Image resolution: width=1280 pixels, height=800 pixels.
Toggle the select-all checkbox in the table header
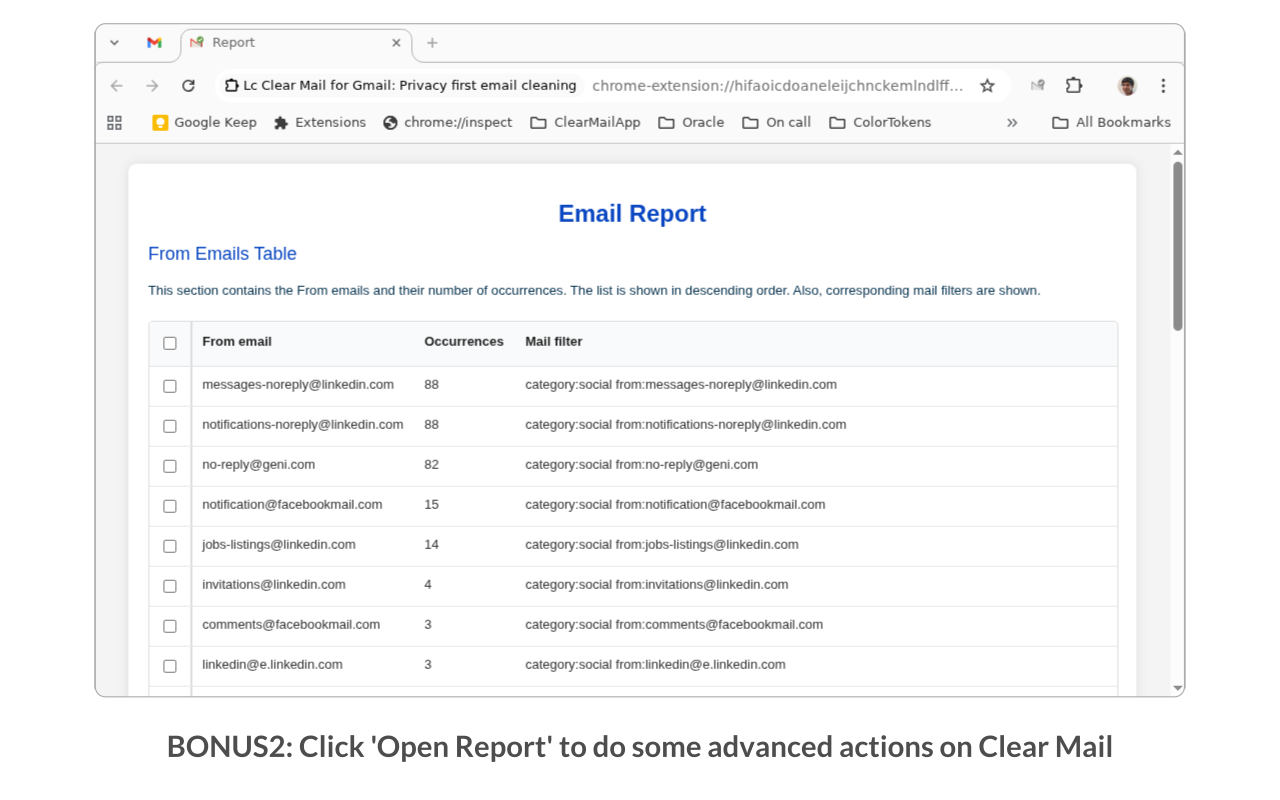pyautogui.click(x=169, y=342)
